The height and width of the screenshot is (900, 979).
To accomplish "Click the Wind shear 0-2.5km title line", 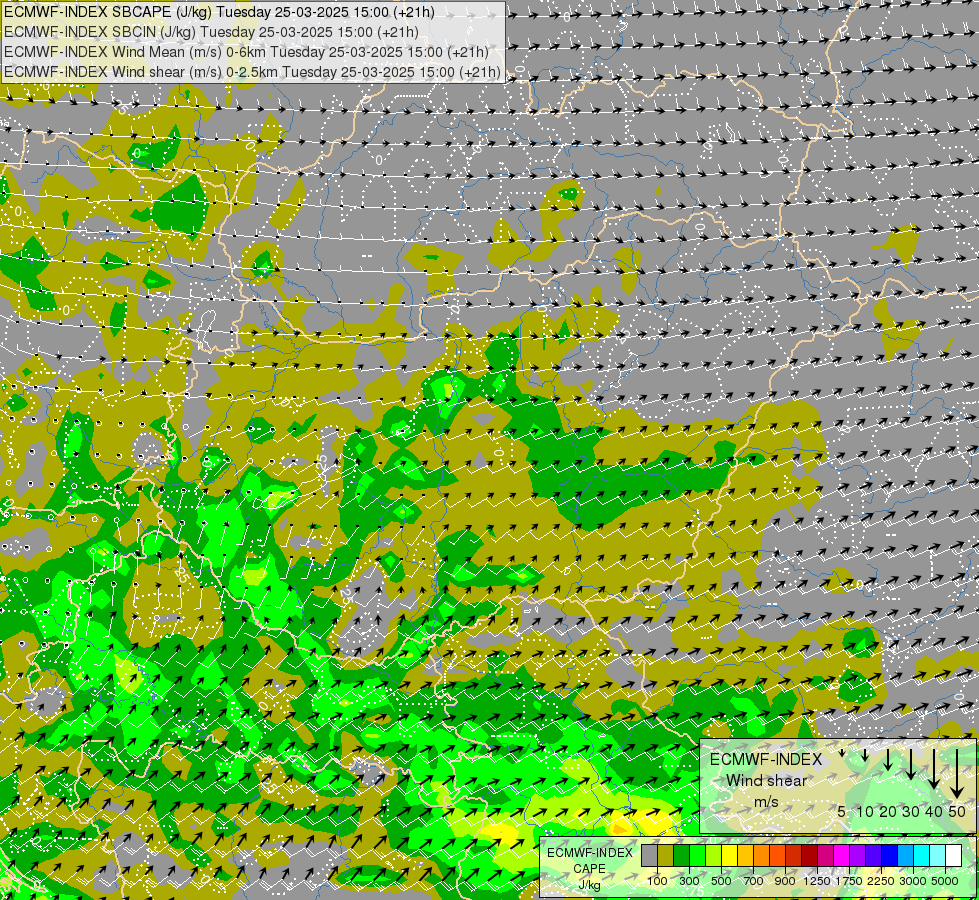I will pos(252,72).
